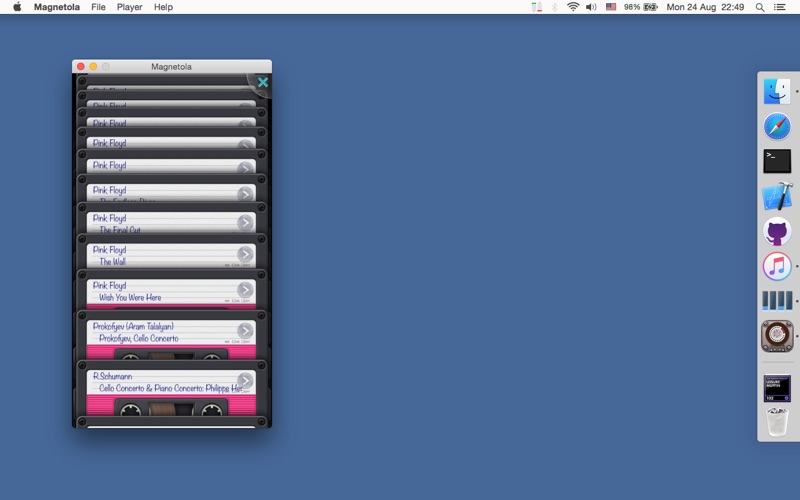Open the Prokofyev Cello Concerto arrow button
800x500 pixels.
click(x=245, y=331)
